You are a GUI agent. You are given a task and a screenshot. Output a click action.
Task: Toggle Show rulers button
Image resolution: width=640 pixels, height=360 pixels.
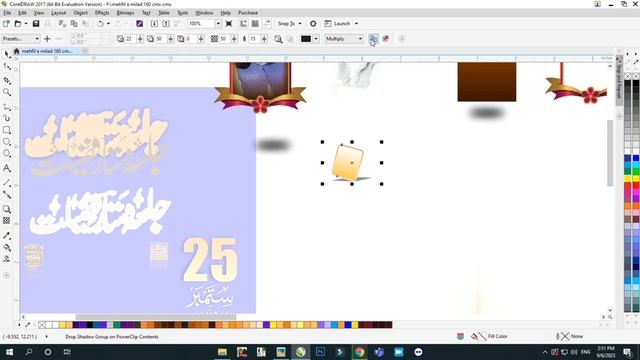click(x=244, y=24)
